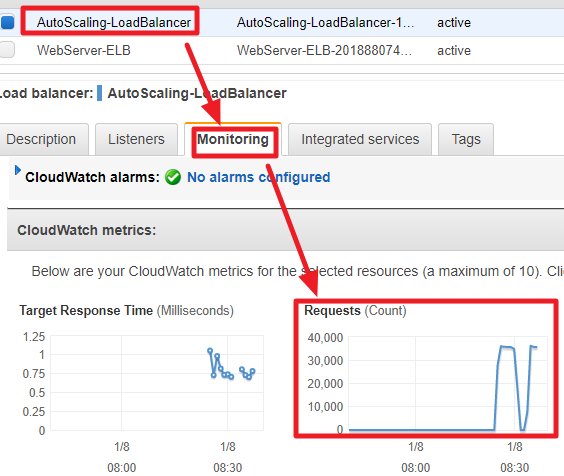Select the WebServer-ELB name cell
Screen dimensions: 564x476
pyautogui.click(x=83, y=50)
